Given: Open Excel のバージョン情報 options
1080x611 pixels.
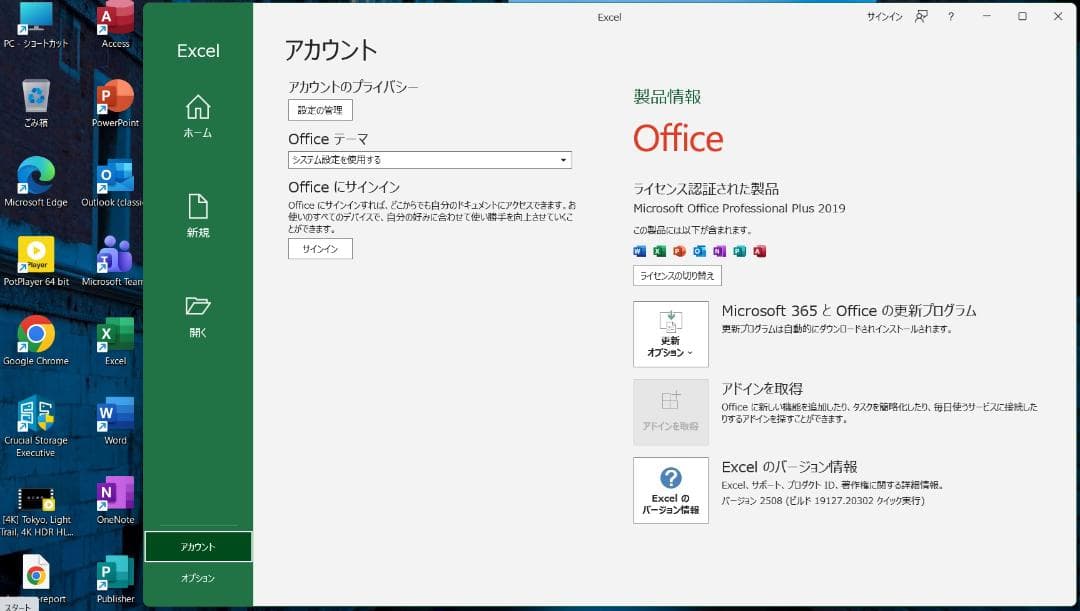Looking at the screenshot, I should [670, 490].
